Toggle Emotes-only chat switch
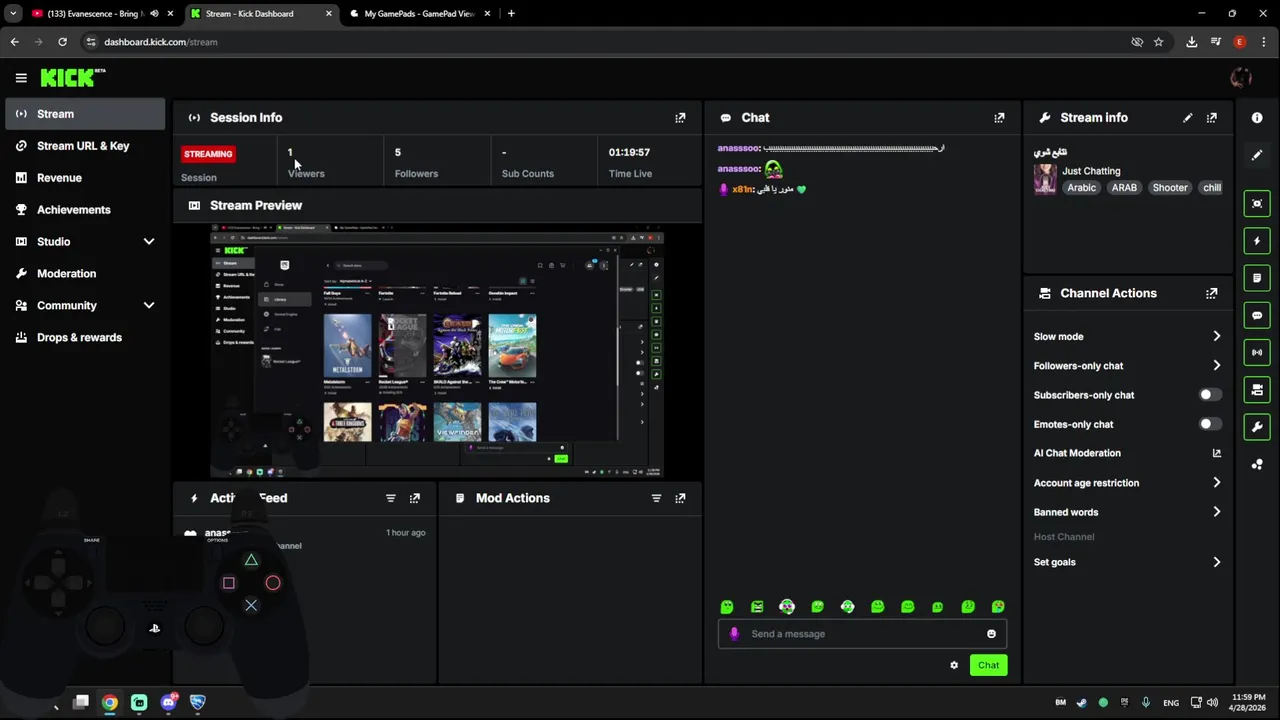 [1210, 424]
